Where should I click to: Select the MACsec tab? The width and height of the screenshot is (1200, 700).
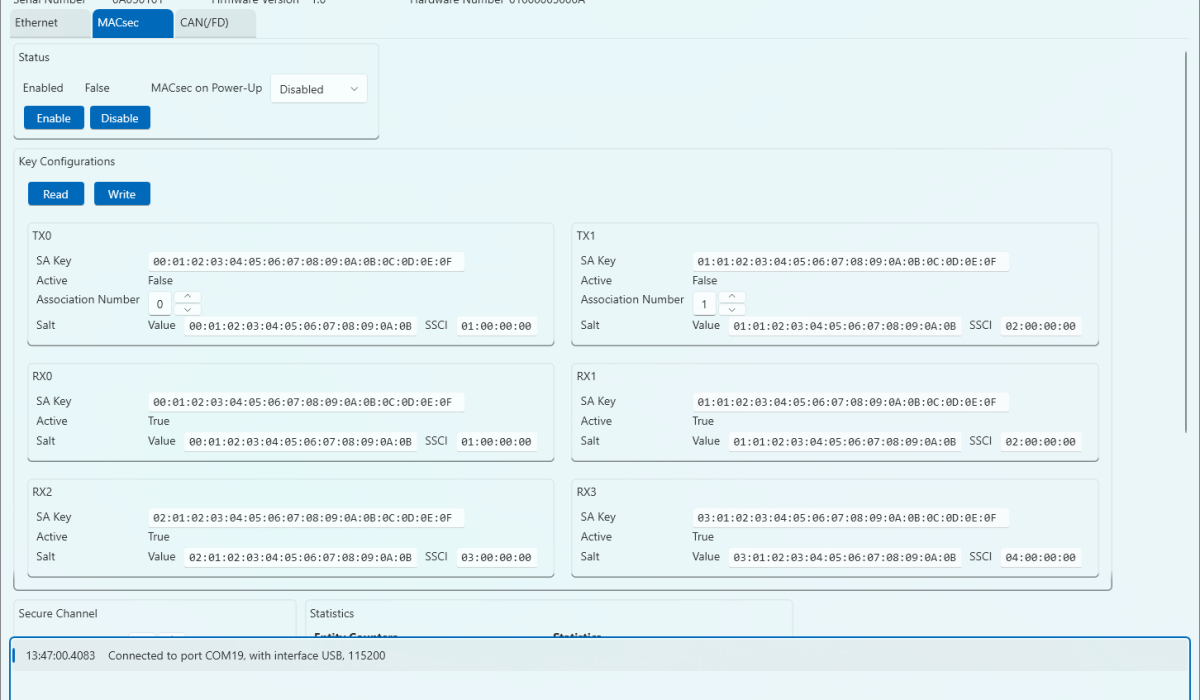pyautogui.click(x=118, y=23)
